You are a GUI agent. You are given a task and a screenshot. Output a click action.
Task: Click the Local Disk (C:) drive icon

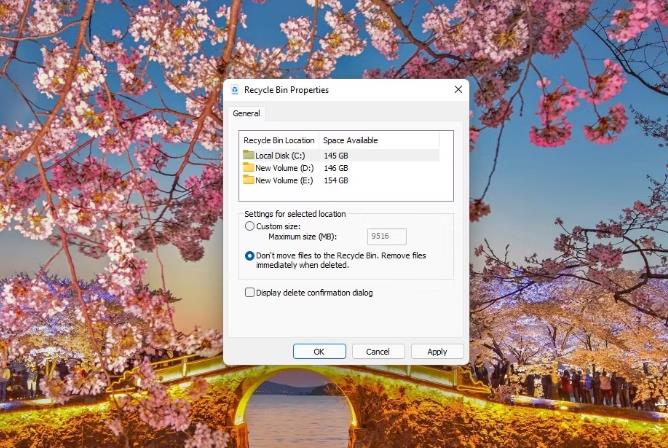click(x=248, y=155)
